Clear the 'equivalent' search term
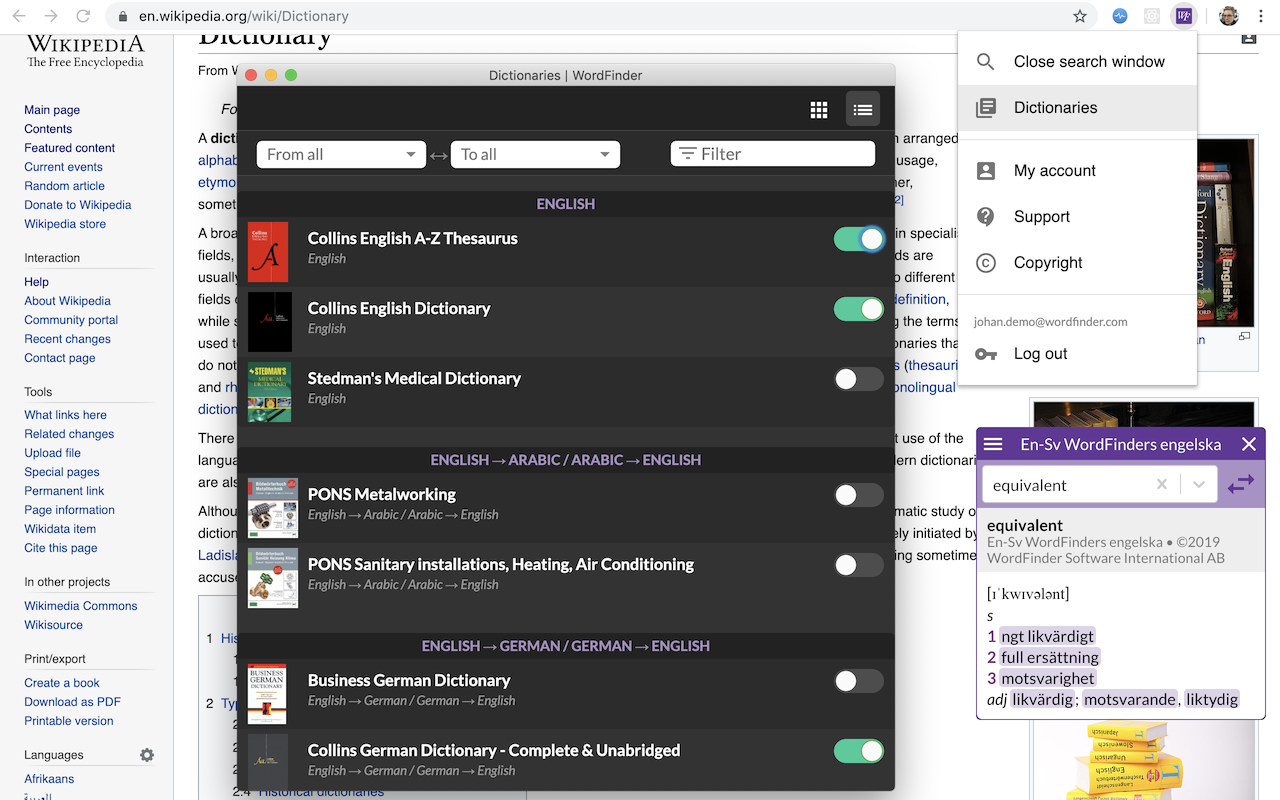1280x800 pixels. pos(1162,485)
